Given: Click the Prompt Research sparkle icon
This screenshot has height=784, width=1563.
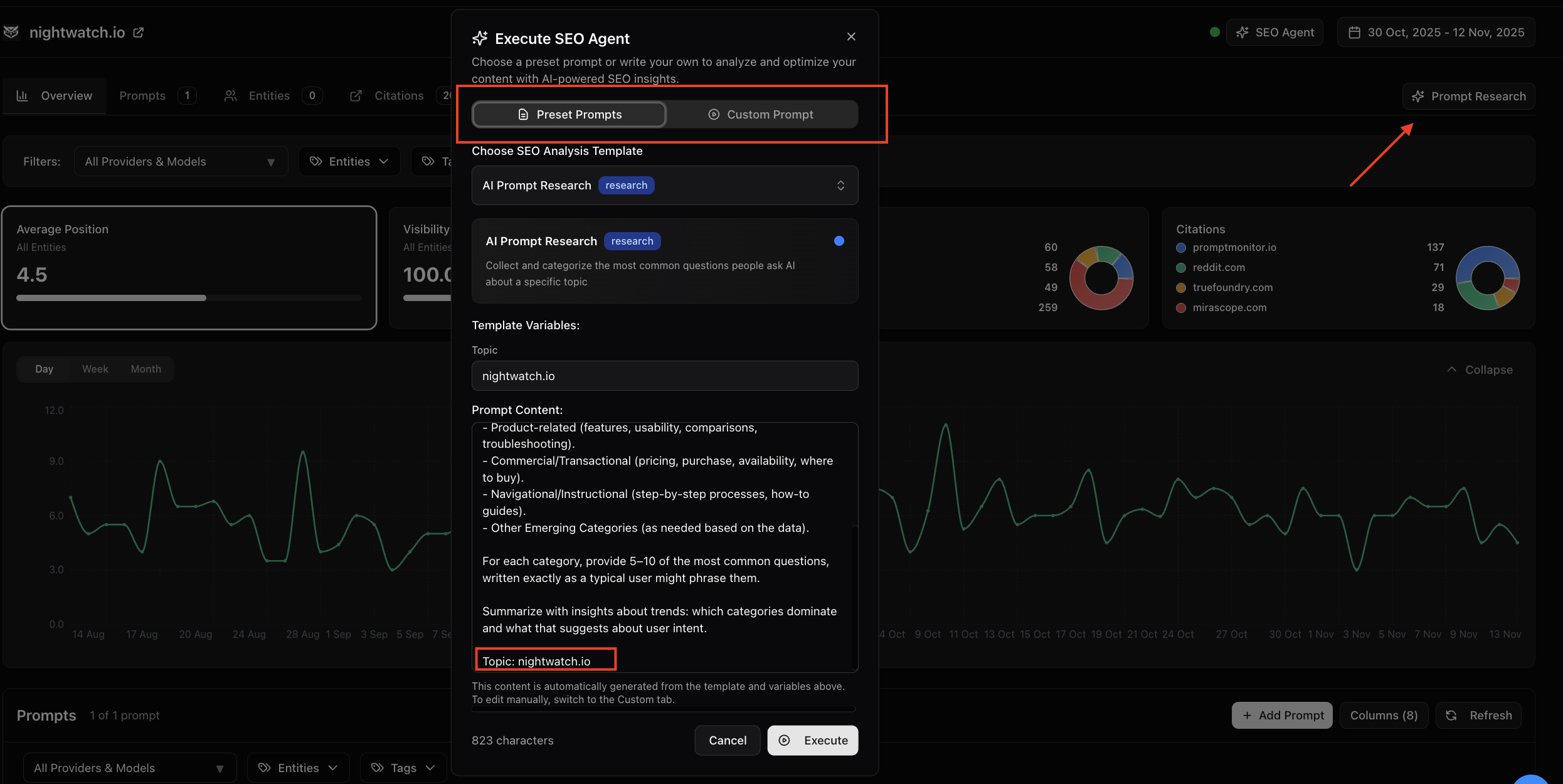Looking at the screenshot, I should click(x=1417, y=97).
